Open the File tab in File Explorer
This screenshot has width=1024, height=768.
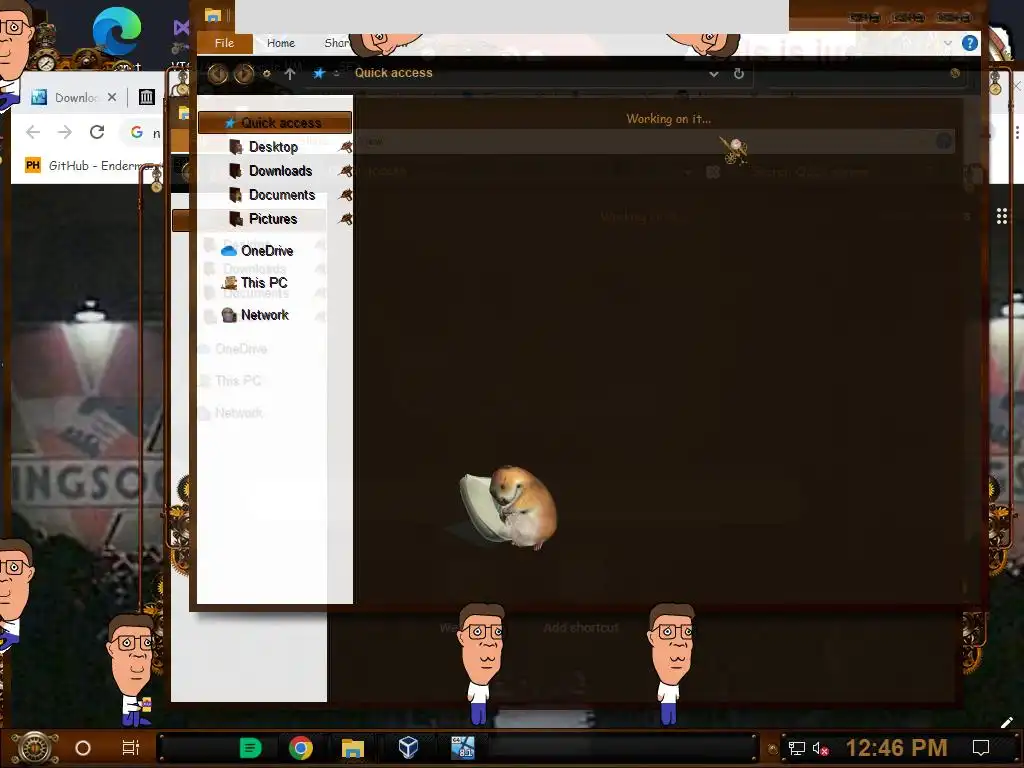[224, 43]
